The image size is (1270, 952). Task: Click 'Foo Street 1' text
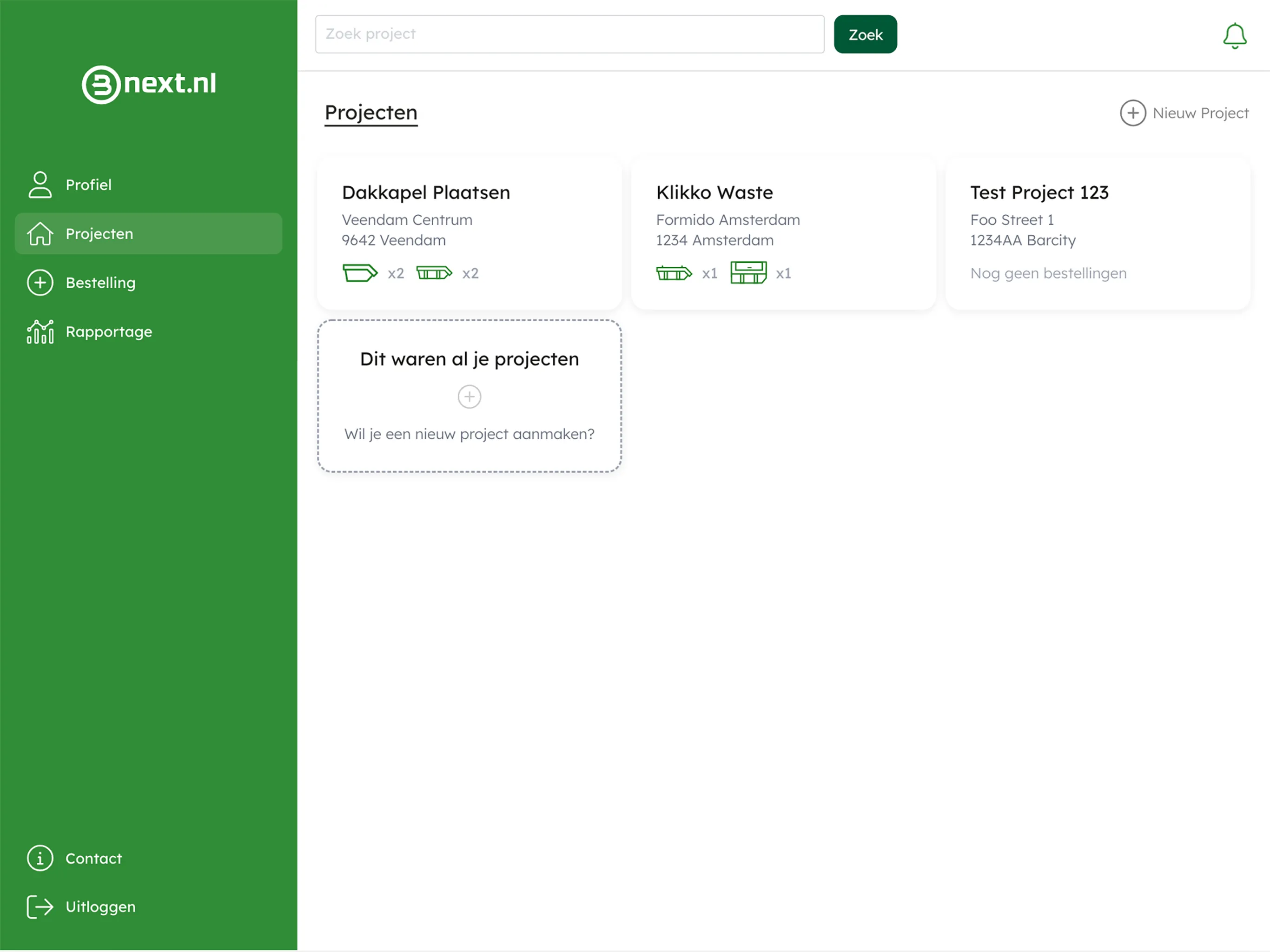click(1012, 220)
